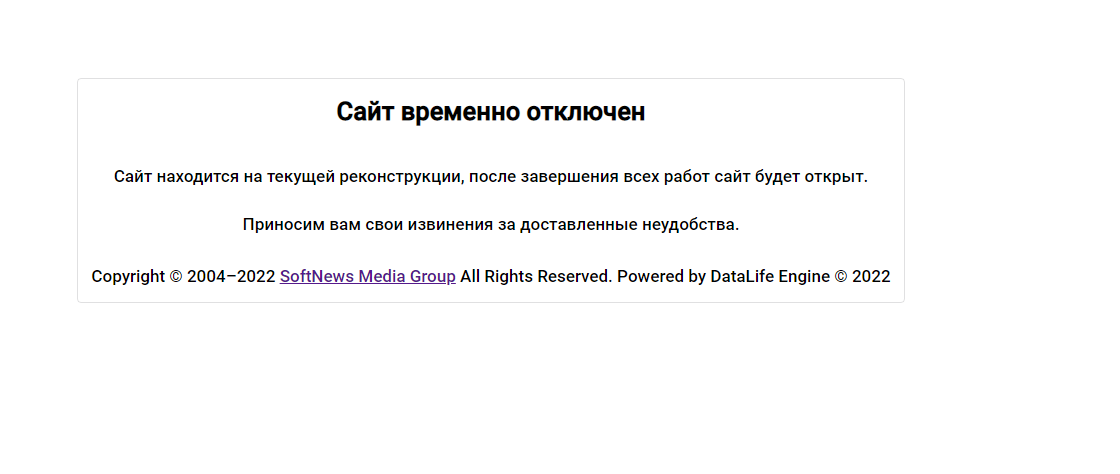Click the "Приносим вам свои извинения" apology line
1120x474 pixels.
pyautogui.click(x=490, y=225)
